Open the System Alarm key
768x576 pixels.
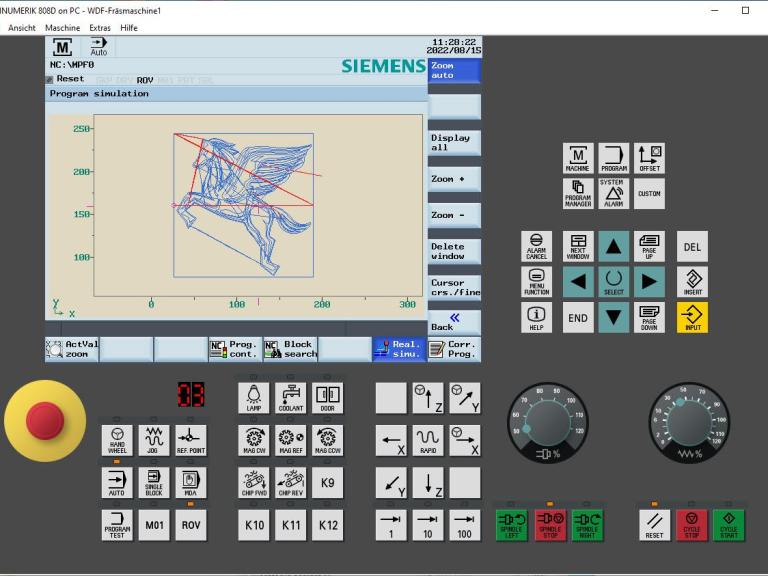(x=614, y=193)
